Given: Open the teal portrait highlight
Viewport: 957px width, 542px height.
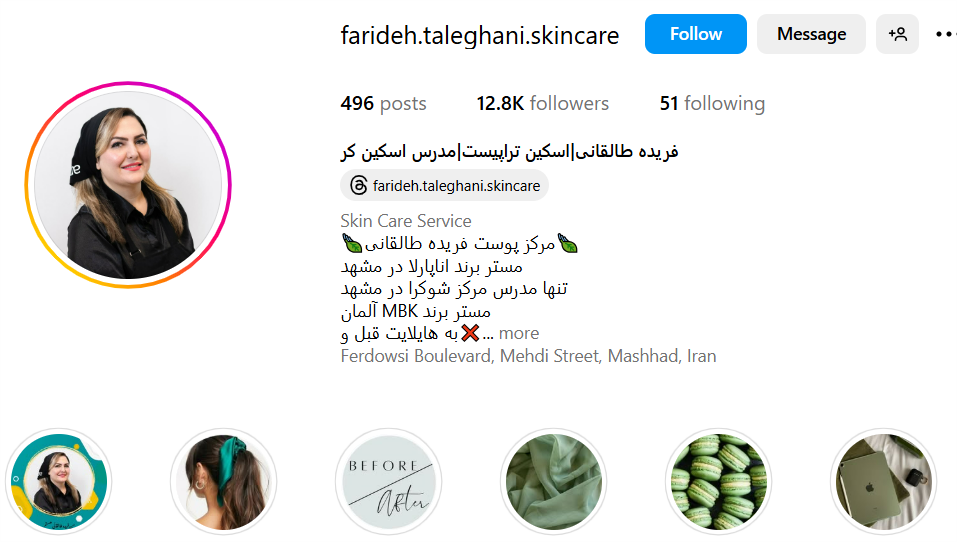Looking at the screenshot, I should [59, 482].
